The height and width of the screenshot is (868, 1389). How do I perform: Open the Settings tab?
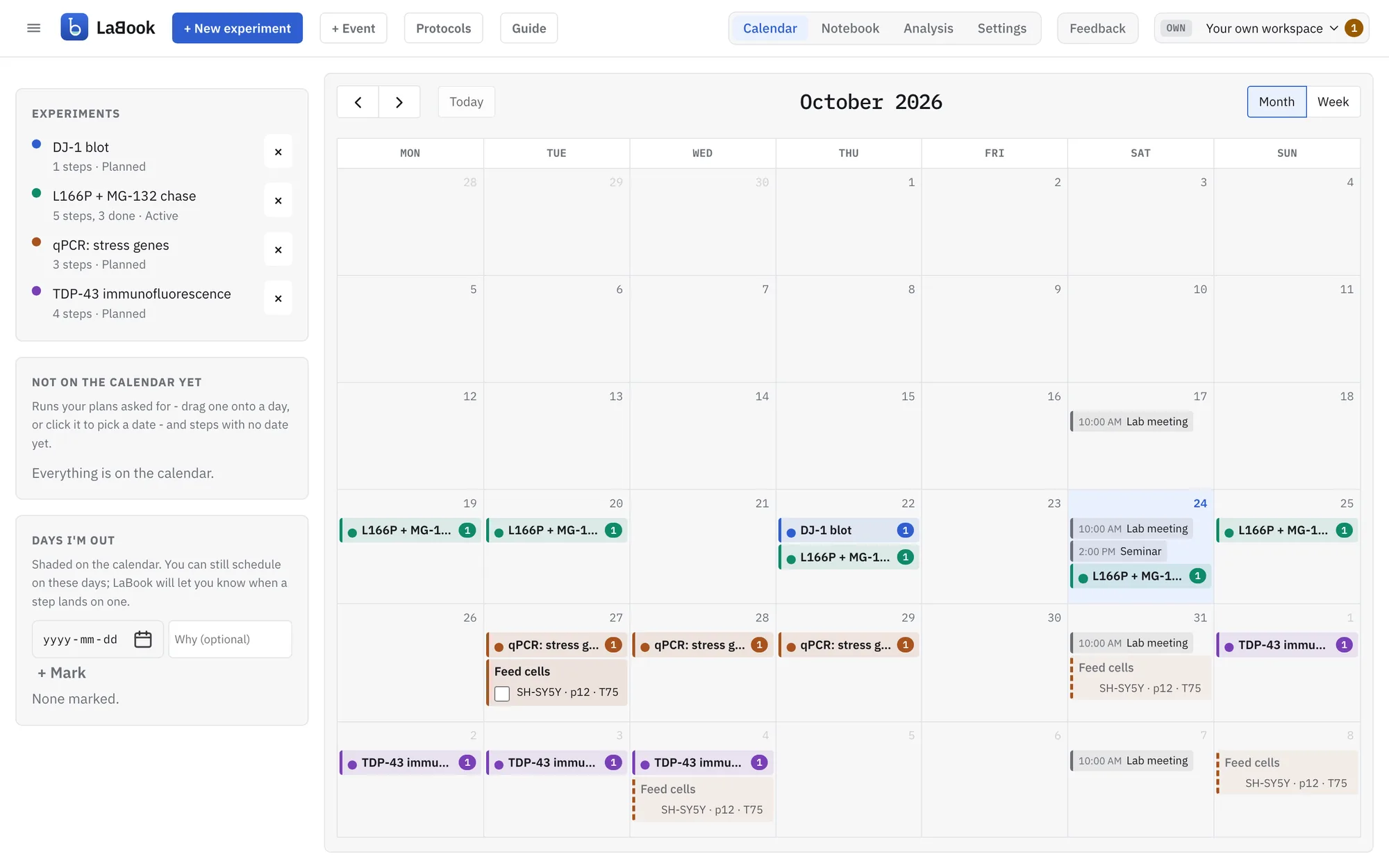[1001, 28]
